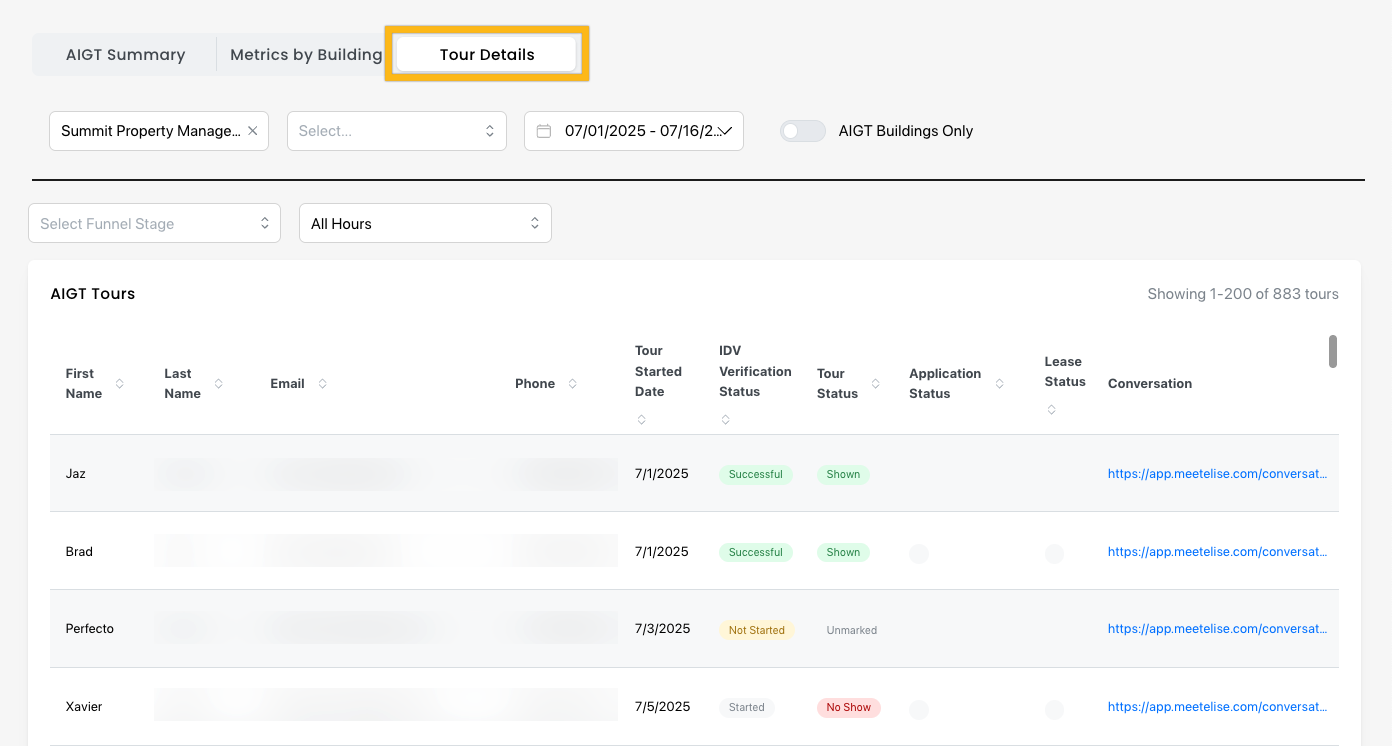Click Xavier's Started IDV badge
Image resolution: width=1392 pixels, height=746 pixels.
pyautogui.click(x=747, y=707)
